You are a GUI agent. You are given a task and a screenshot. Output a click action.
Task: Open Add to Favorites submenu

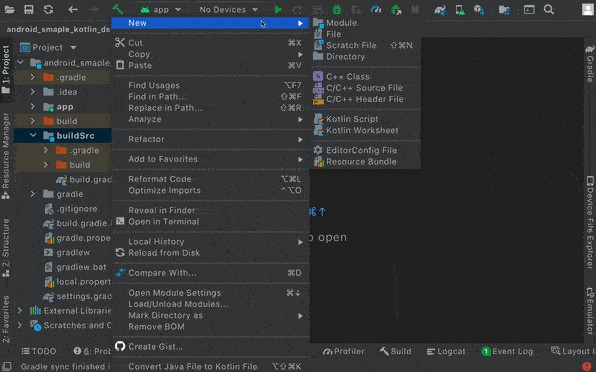point(210,159)
